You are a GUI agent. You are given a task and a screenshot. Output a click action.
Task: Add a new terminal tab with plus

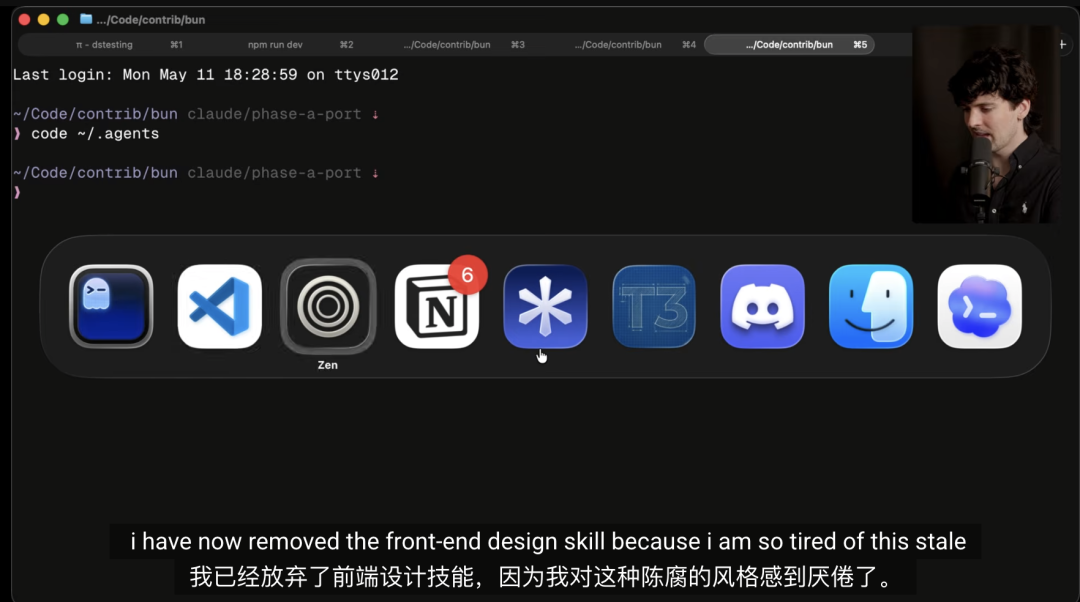tap(1063, 44)
